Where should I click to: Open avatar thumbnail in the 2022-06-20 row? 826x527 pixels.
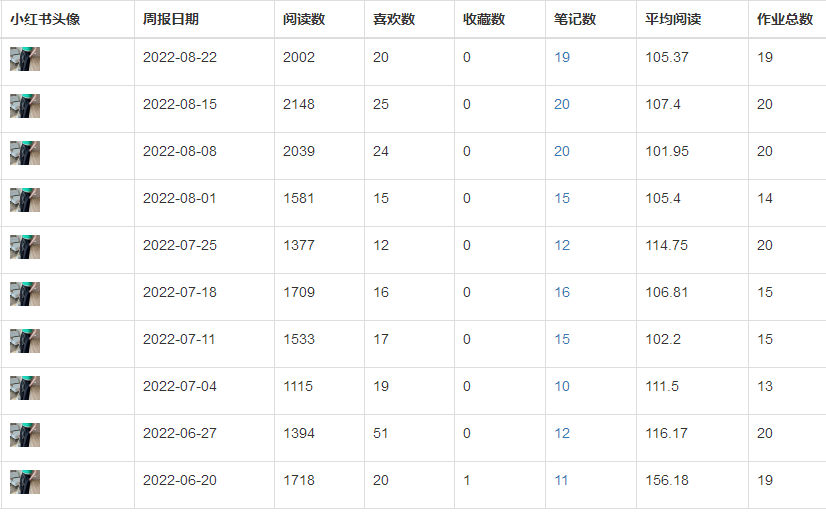tap(25, 482)
